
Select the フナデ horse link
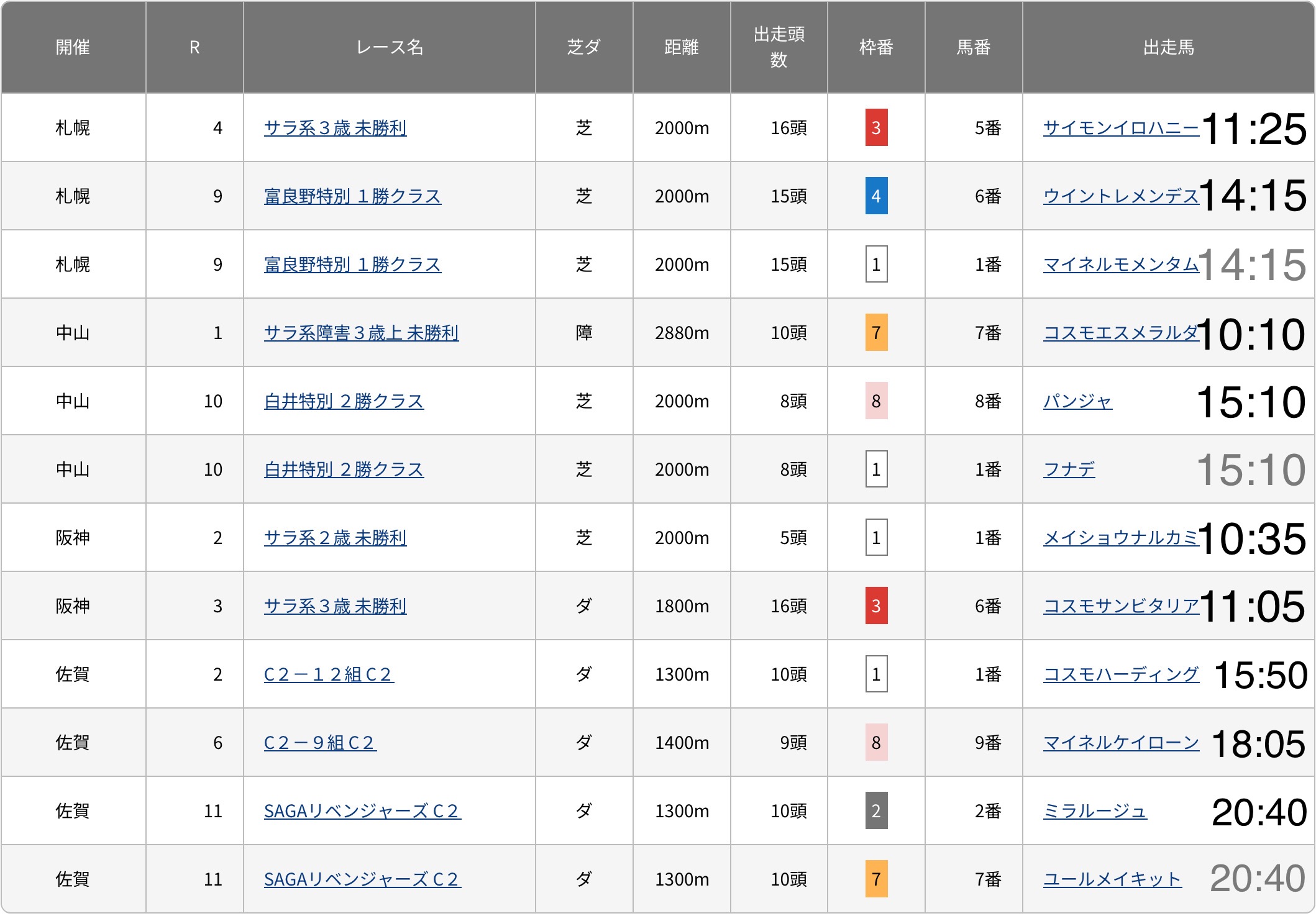click(x=1069, y=469)
